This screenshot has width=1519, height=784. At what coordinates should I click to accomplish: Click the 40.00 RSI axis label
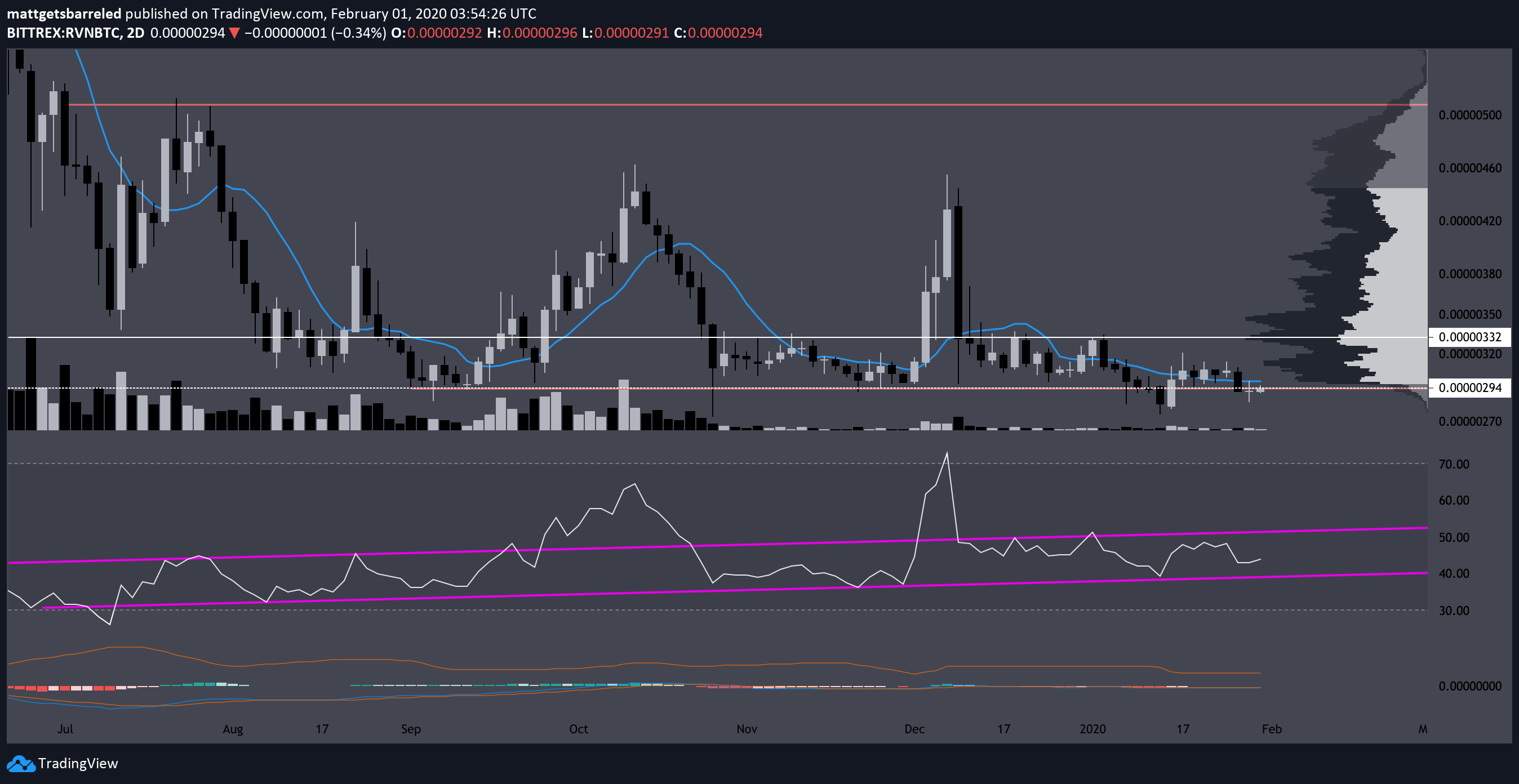pyautogui.click(x=1454, y=573)
